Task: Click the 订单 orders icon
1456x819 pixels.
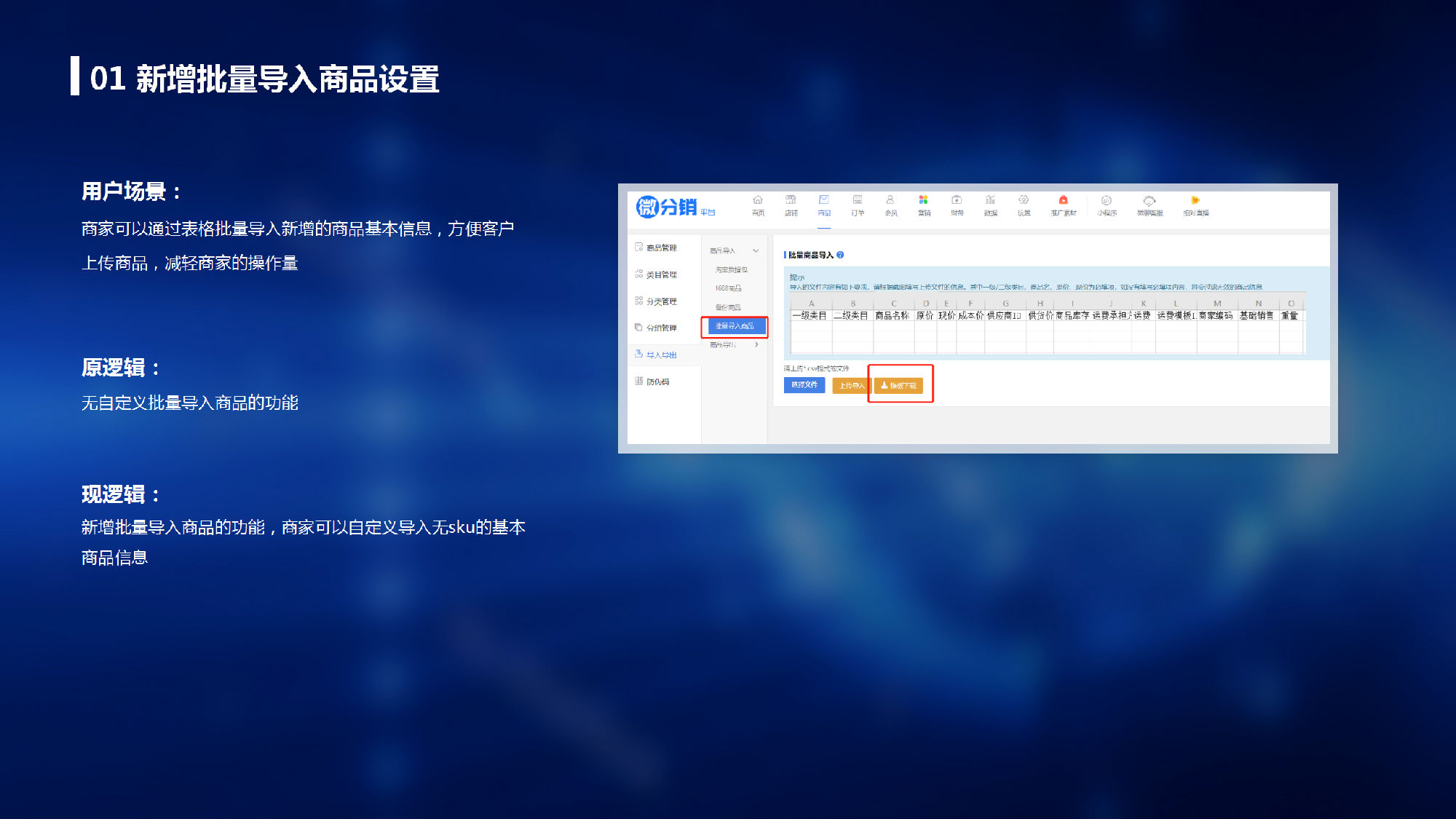Action: pos(858,200)
